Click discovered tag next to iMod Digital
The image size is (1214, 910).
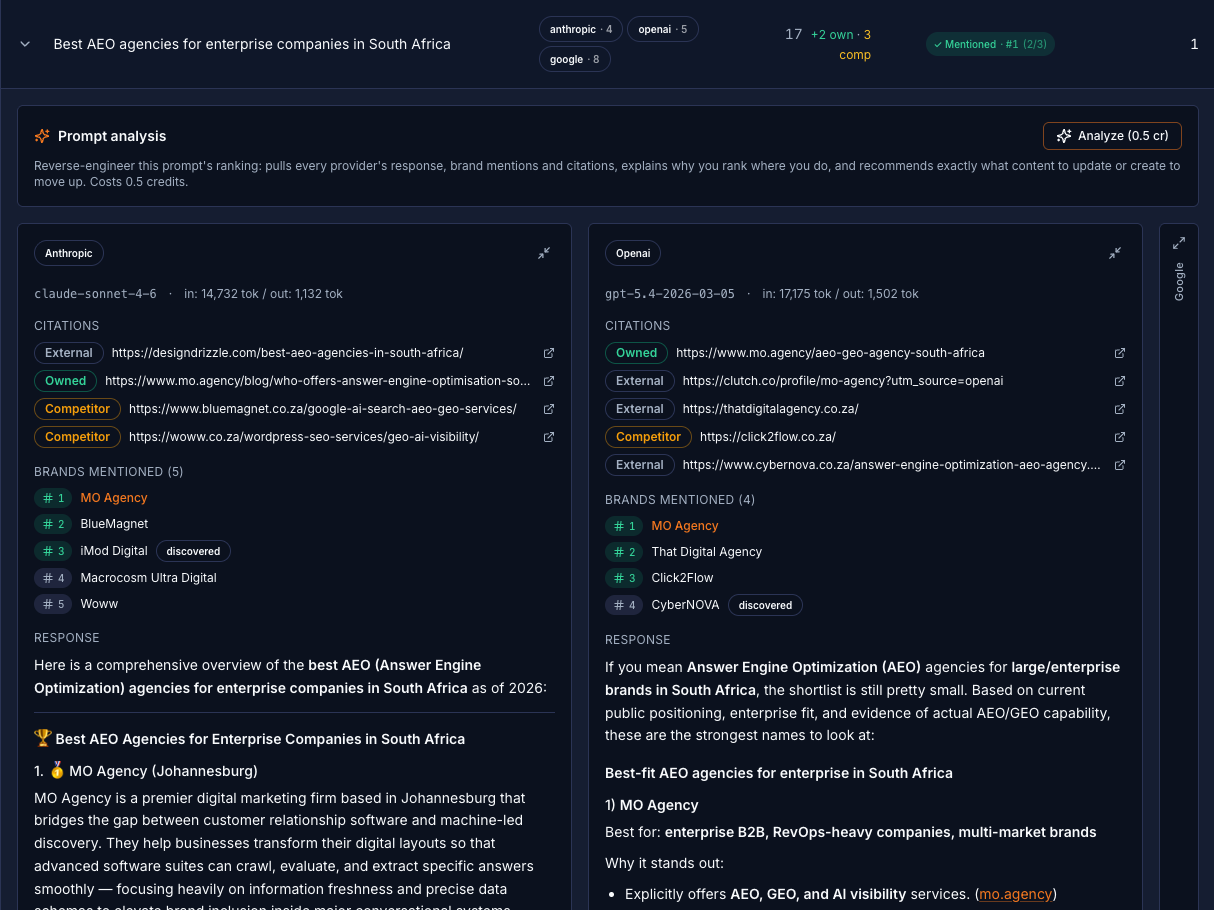193,551
